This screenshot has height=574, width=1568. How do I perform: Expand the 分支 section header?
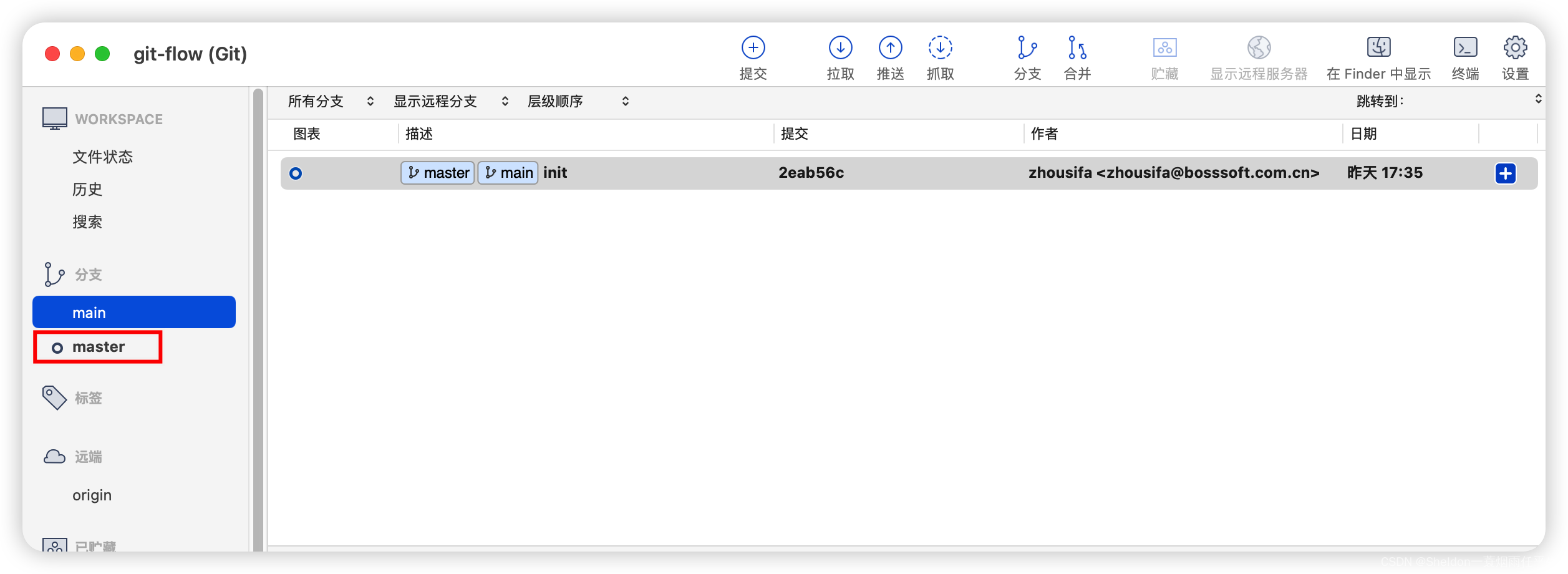[x=88, y=275]
